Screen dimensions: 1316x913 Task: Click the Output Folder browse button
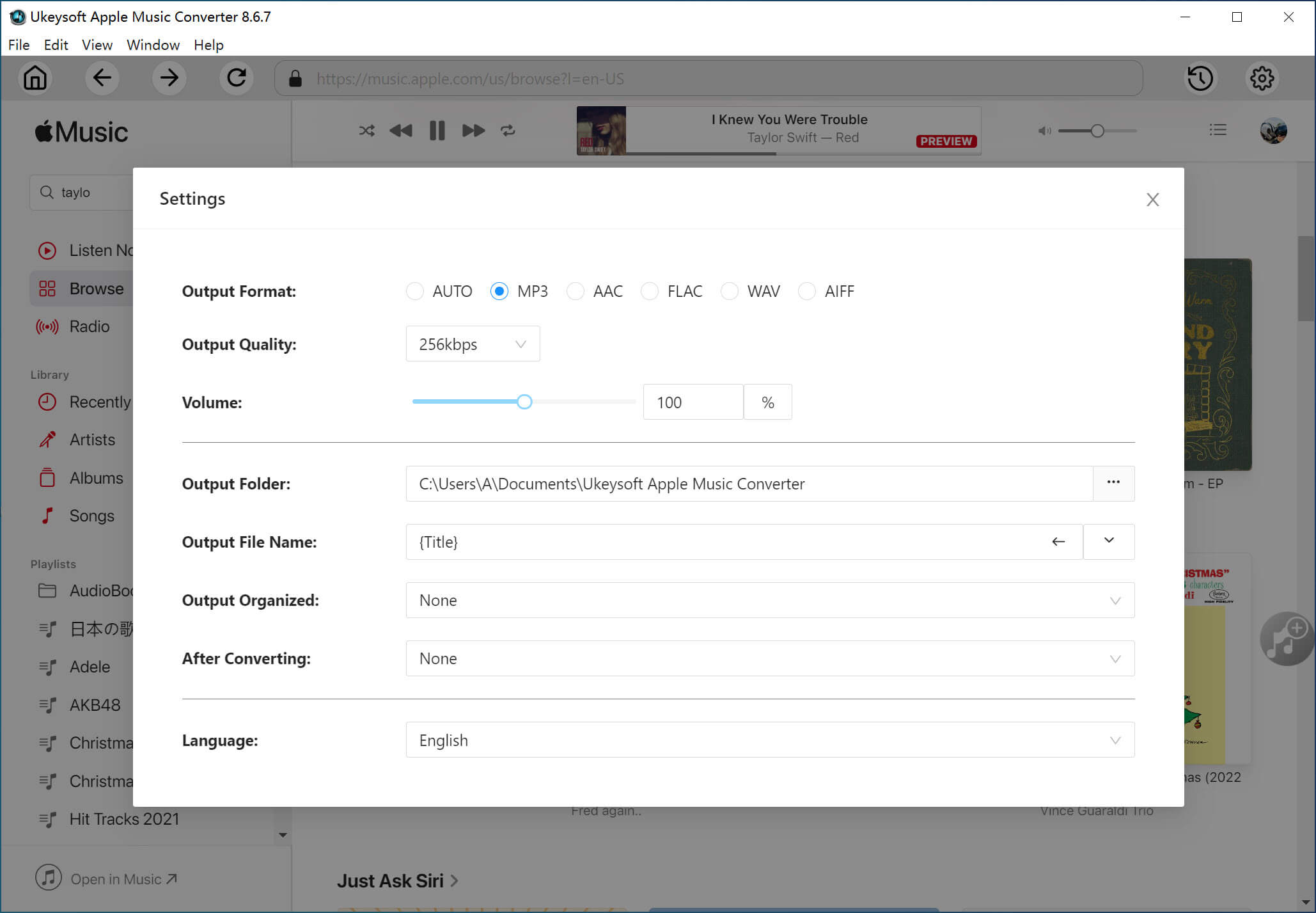point(1113,483)
